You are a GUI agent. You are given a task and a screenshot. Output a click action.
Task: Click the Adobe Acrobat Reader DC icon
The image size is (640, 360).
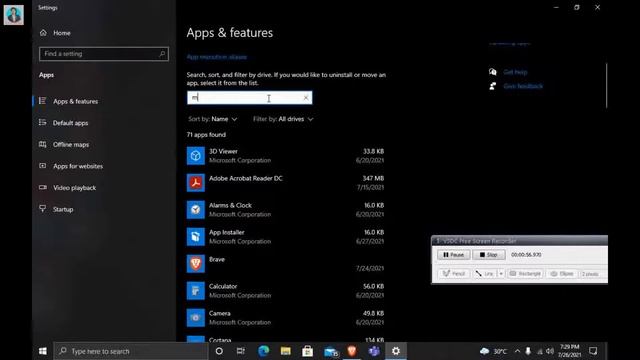196,182
